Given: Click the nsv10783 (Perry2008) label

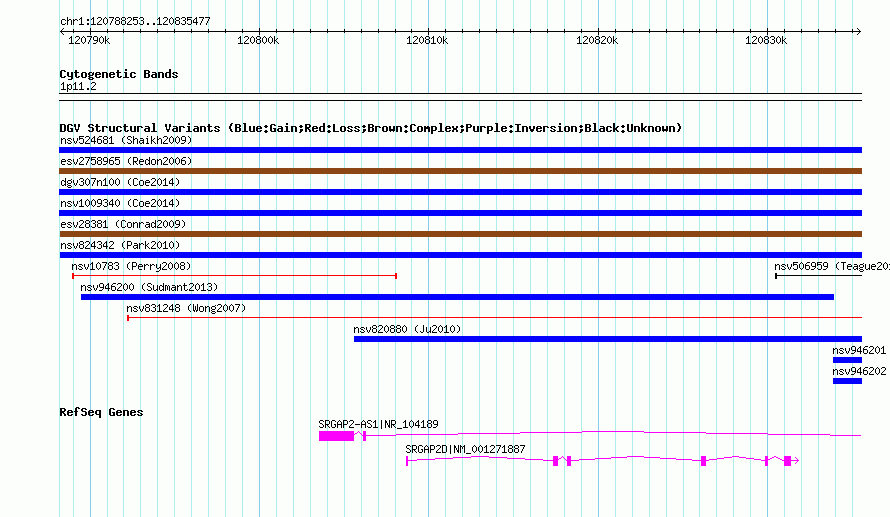Looking at the screenshot, I should point(131,266).
